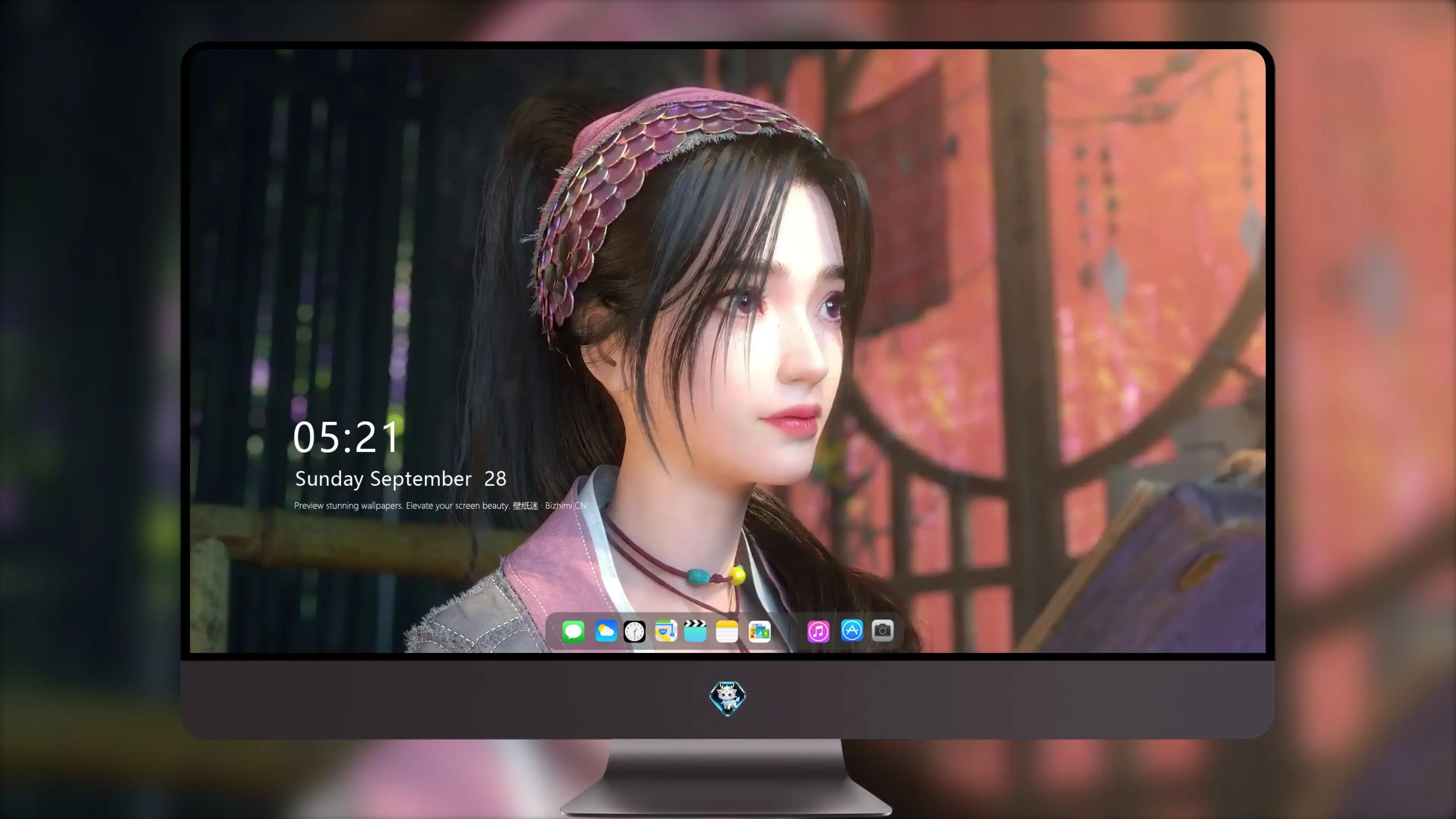The height and width of the screenshot is (819, 1456).
Task: Launch the Maps app from the dock
Action: coord(666,631)
